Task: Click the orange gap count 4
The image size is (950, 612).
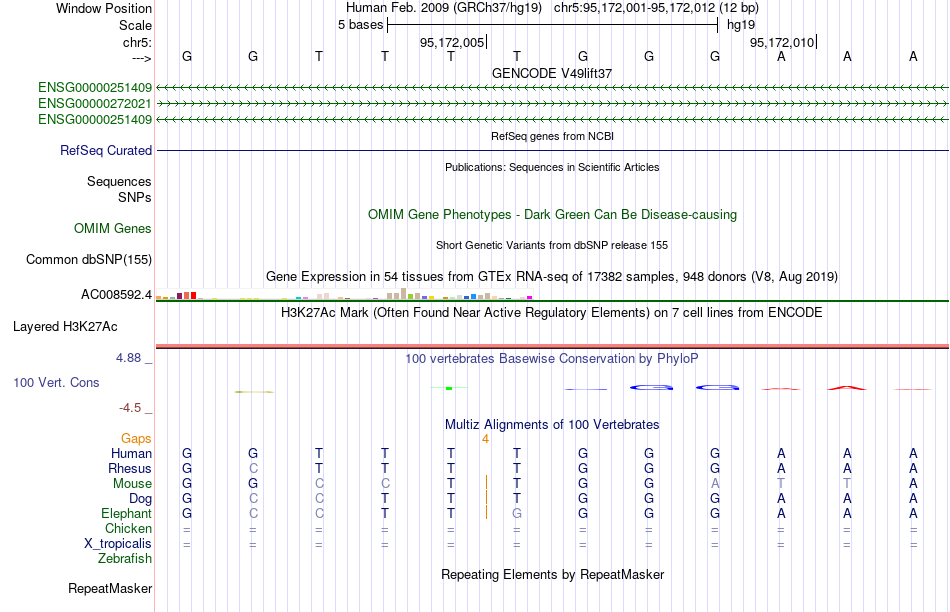Action: tap(485, 439)
